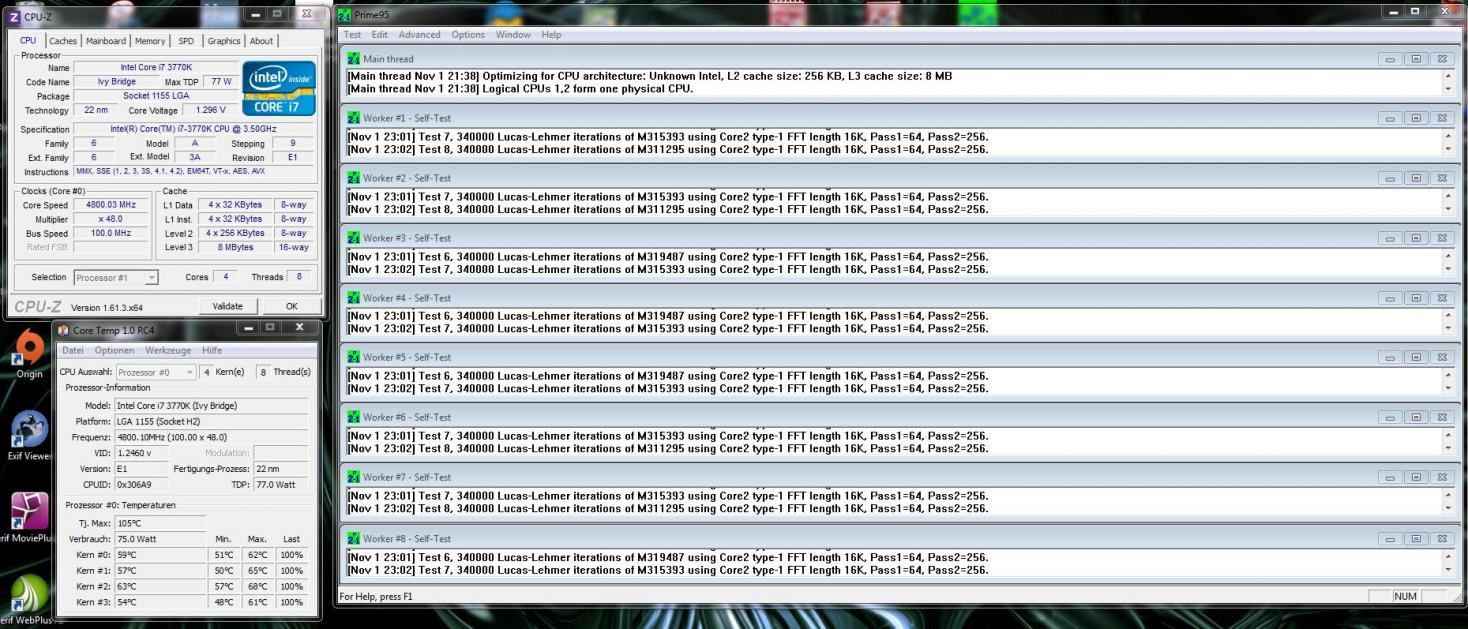Image resolution: width=1468 pixels, height=629 pixels.
Task: Click the NUM indicator in Prime95 status bar
Action: click(x=1405, y=596)
